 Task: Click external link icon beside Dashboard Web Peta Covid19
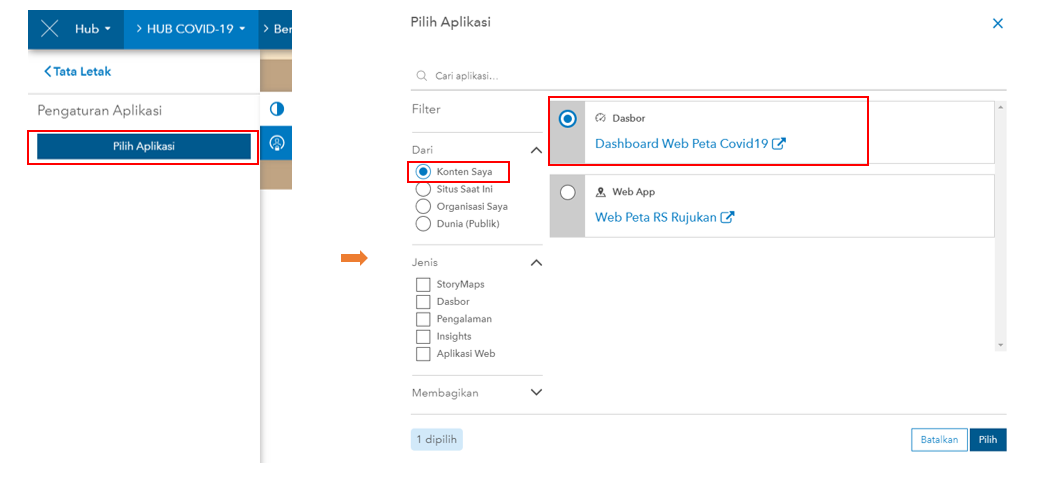pyautogui.click(x=779, y=144)
